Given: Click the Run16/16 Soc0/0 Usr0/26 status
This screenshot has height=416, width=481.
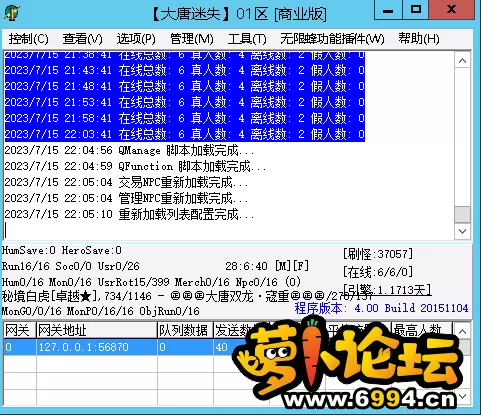Looking at the screenshot, I should point(71,266).
